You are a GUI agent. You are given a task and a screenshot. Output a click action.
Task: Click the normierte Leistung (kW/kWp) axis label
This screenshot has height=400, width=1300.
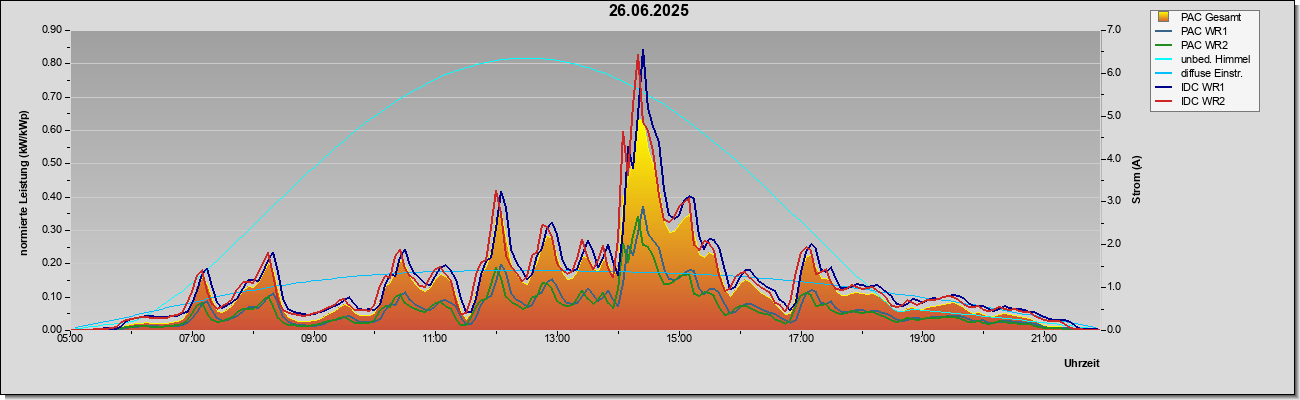coord(22,180)
